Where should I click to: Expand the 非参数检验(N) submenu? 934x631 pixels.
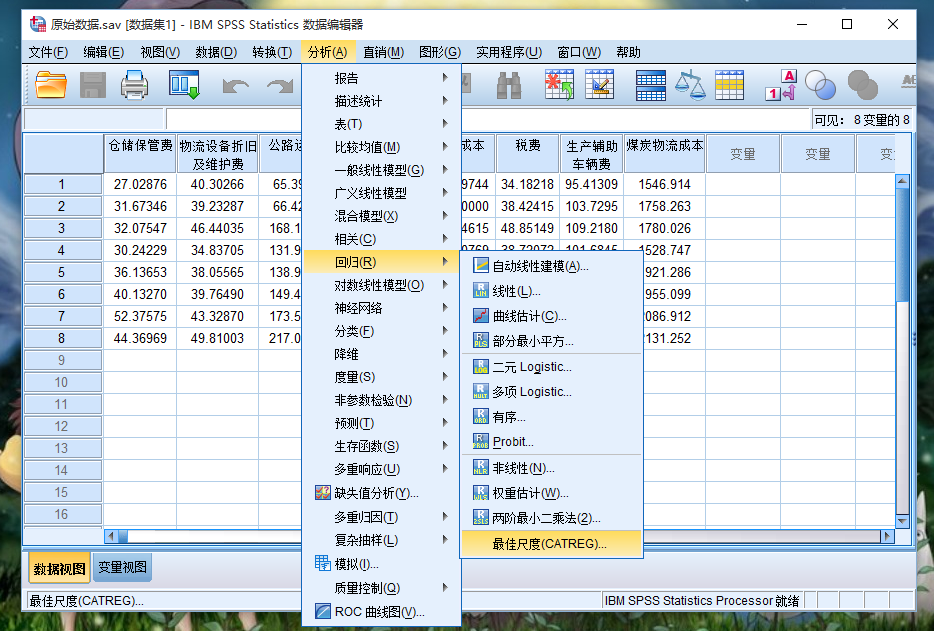381,400
